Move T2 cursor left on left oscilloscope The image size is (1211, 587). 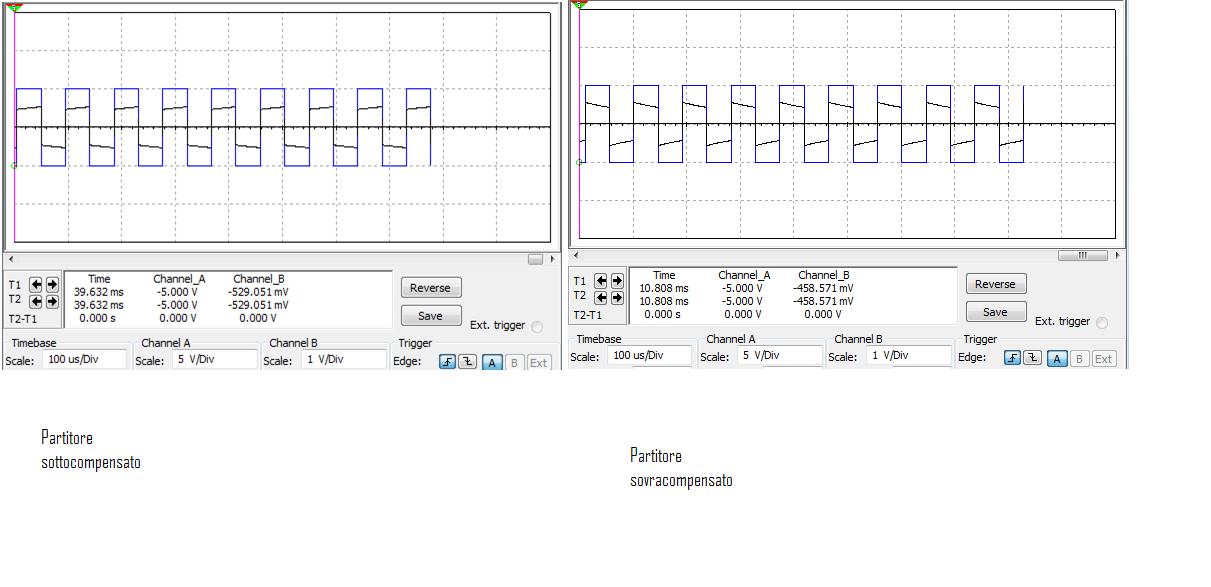tap(37, 301)
